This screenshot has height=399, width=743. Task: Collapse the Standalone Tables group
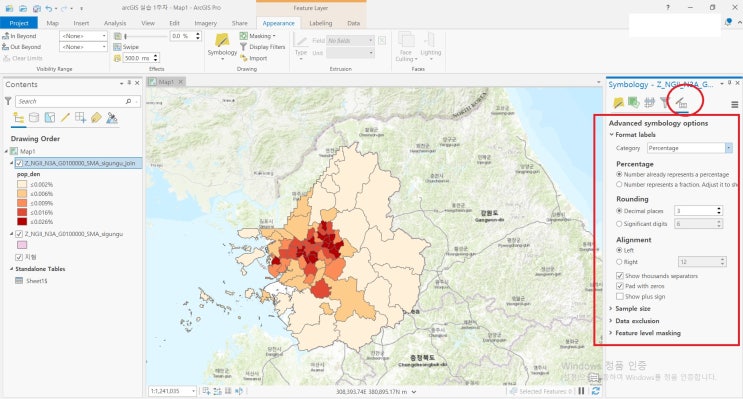12,269
